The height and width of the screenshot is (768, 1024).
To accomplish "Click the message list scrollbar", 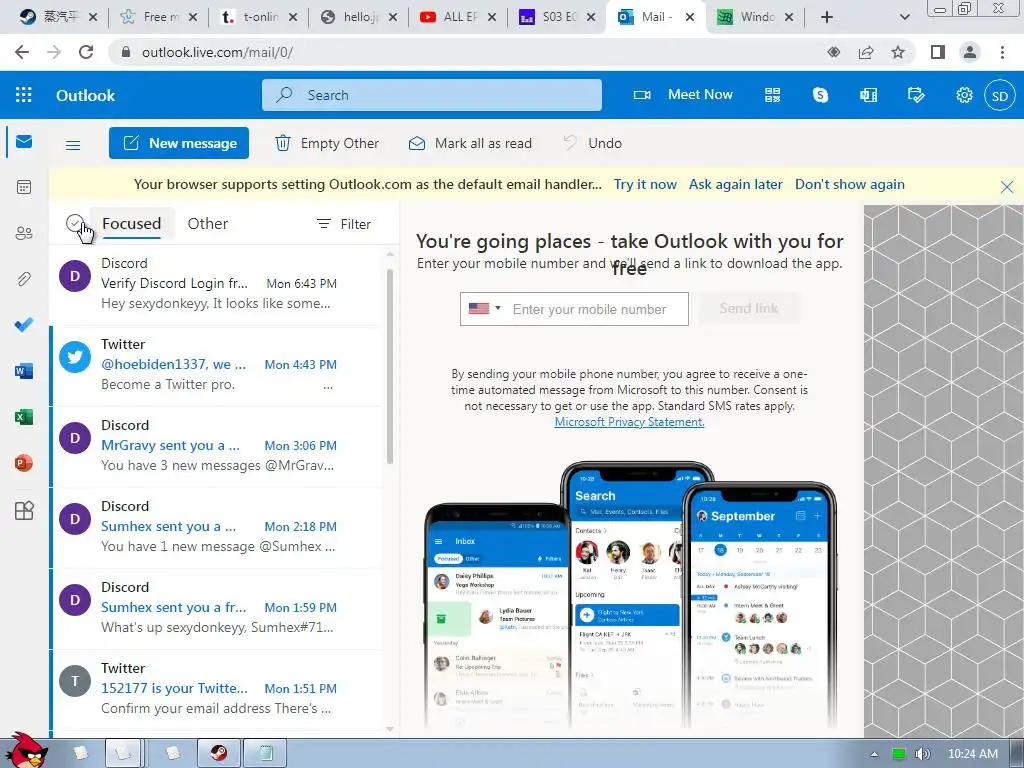I will (x=390, y=366).
